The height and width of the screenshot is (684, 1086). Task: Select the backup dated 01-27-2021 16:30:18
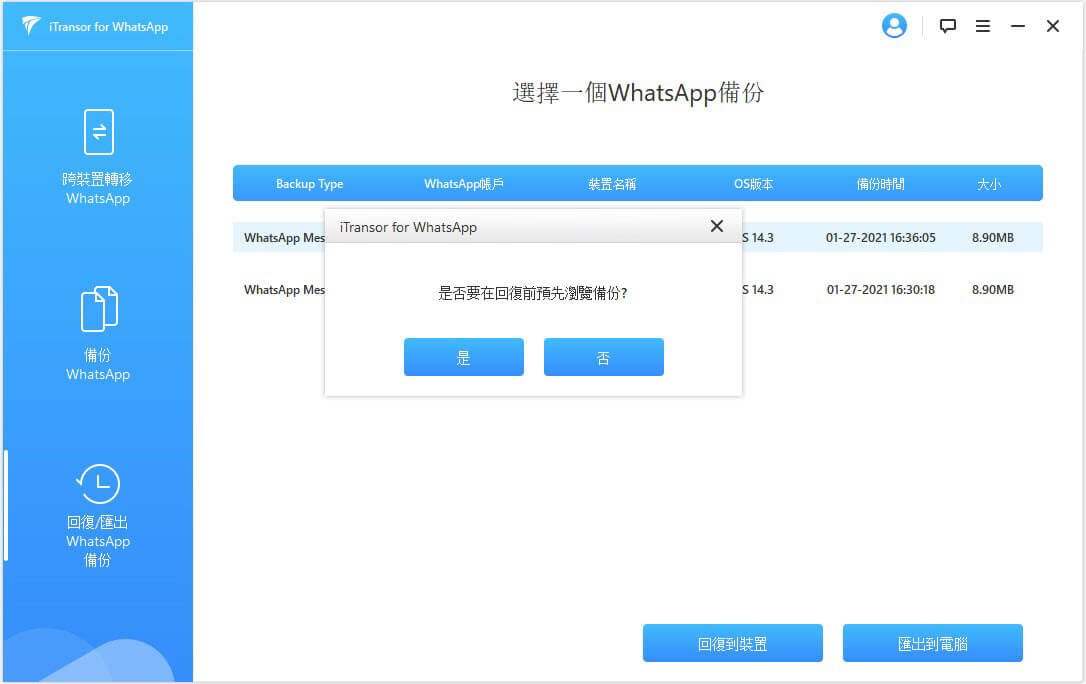click(880, 290)
